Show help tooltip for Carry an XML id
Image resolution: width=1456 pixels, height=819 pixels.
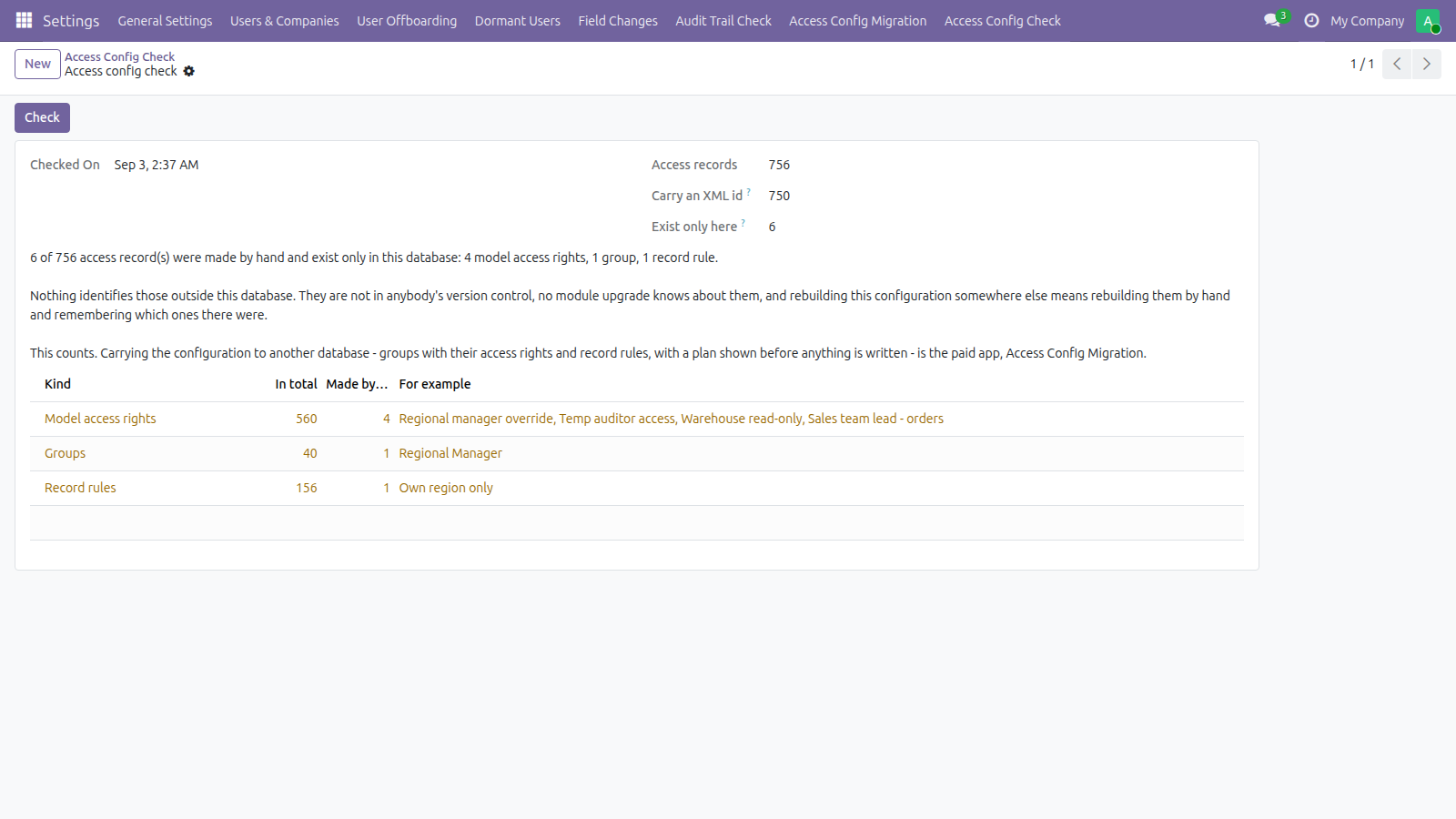pos(748,191)
